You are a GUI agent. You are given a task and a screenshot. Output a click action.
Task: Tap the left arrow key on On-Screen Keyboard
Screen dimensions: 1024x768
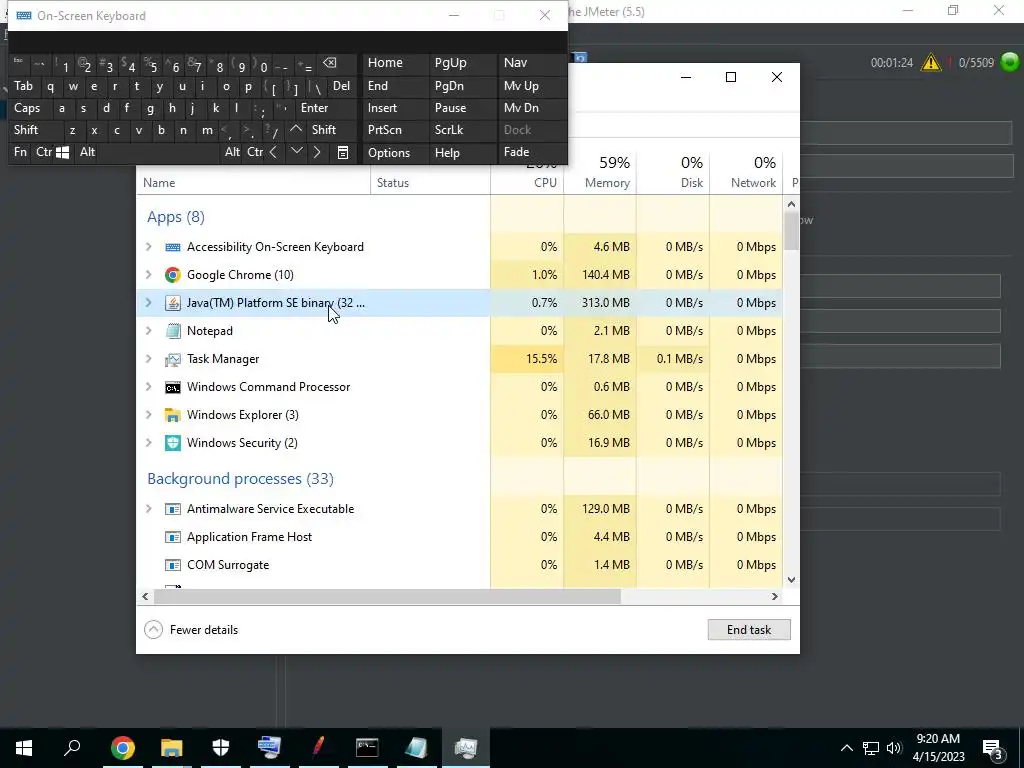(274, 152)
